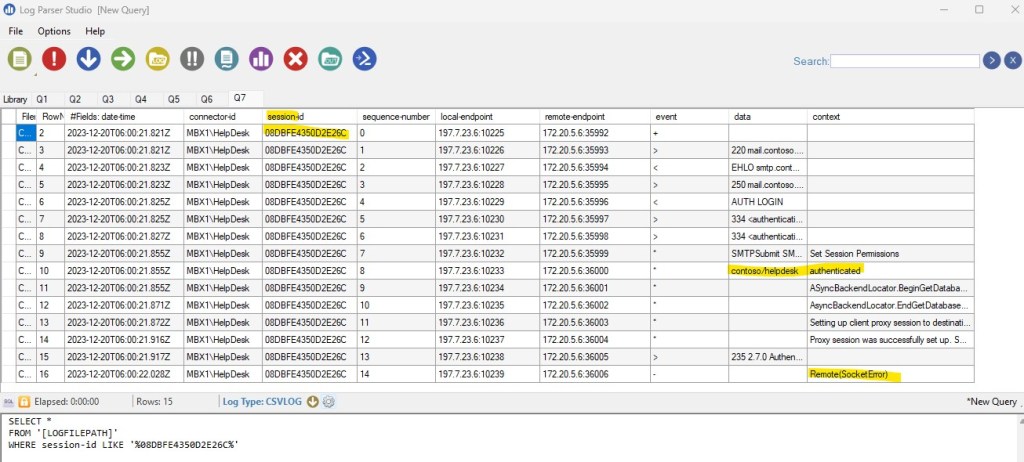The width and height of the screenshot is (1024, 462).
Task: Open the log settings gear icon
Action: tap(329, 401)
